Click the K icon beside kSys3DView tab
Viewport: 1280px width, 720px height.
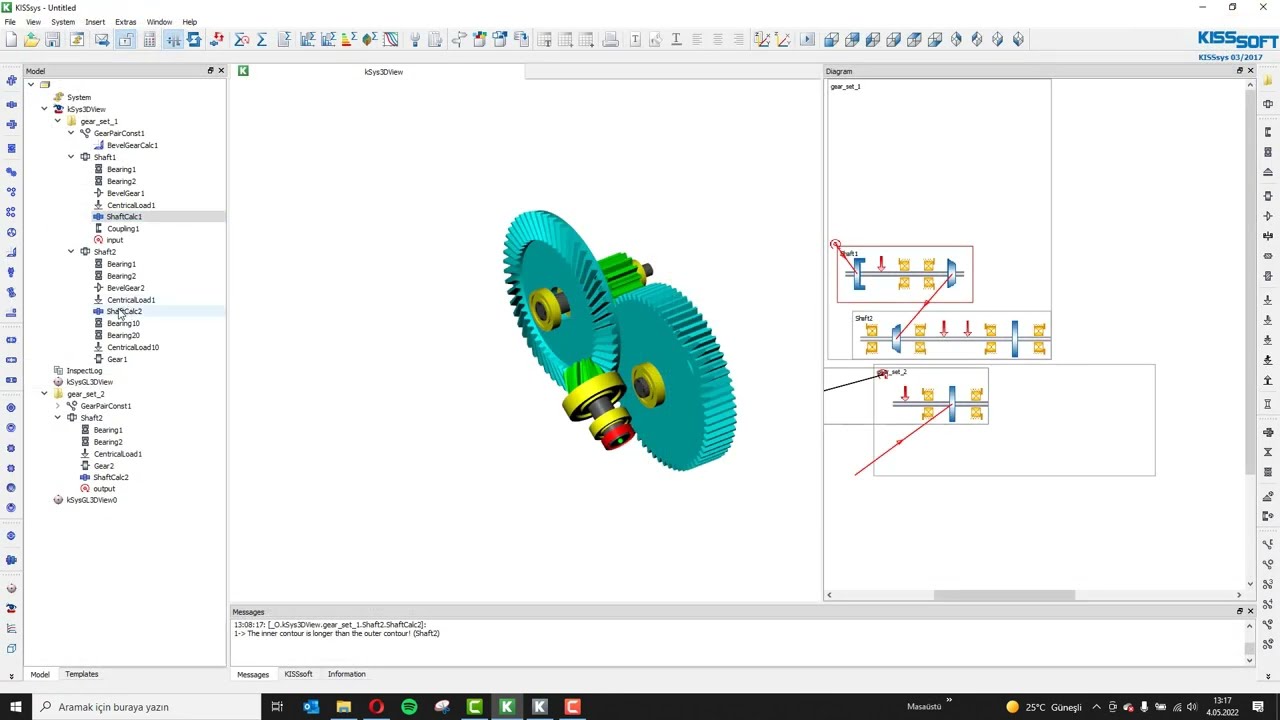point(243,71)
